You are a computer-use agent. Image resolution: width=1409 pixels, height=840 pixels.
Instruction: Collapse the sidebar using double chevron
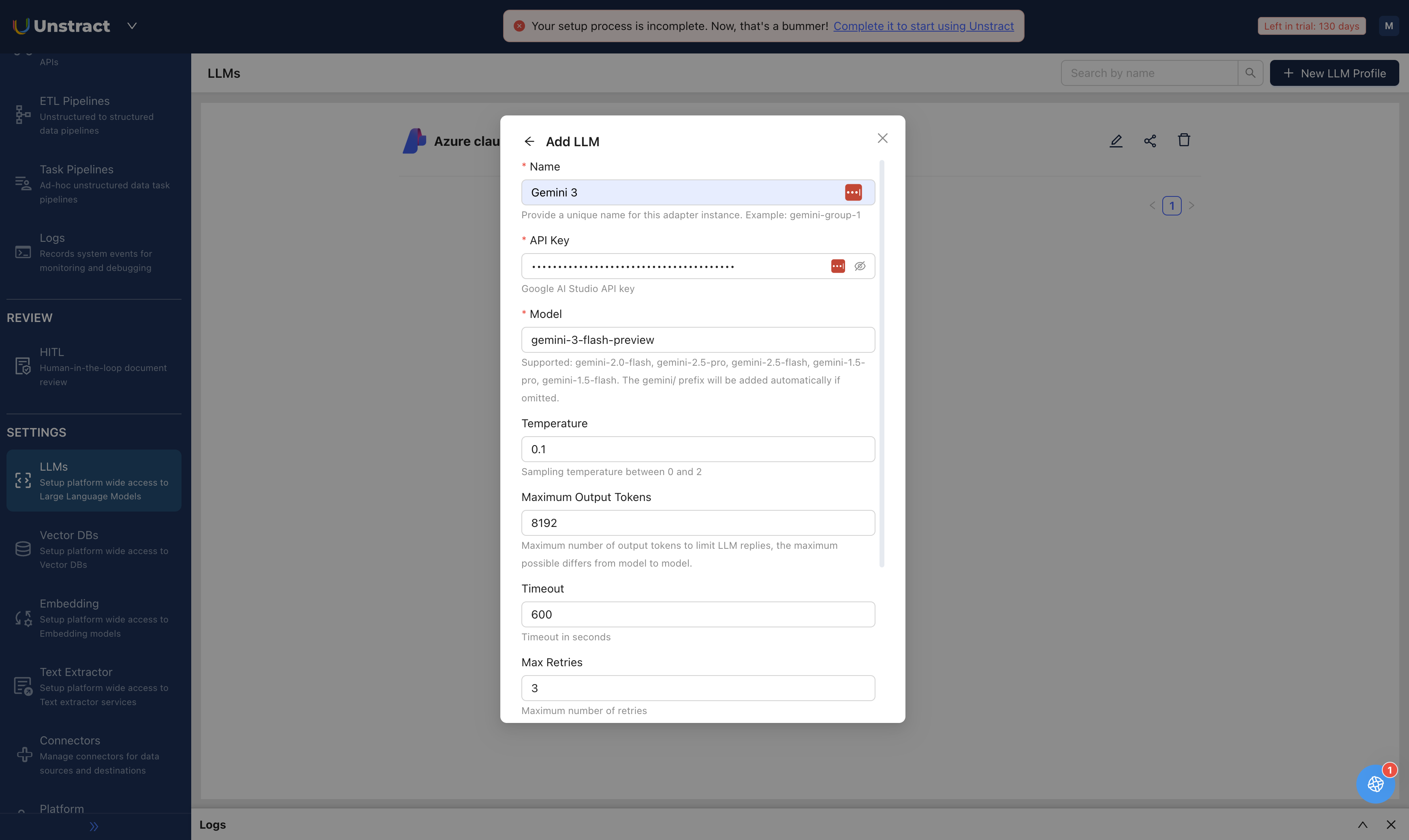[94, 826]
